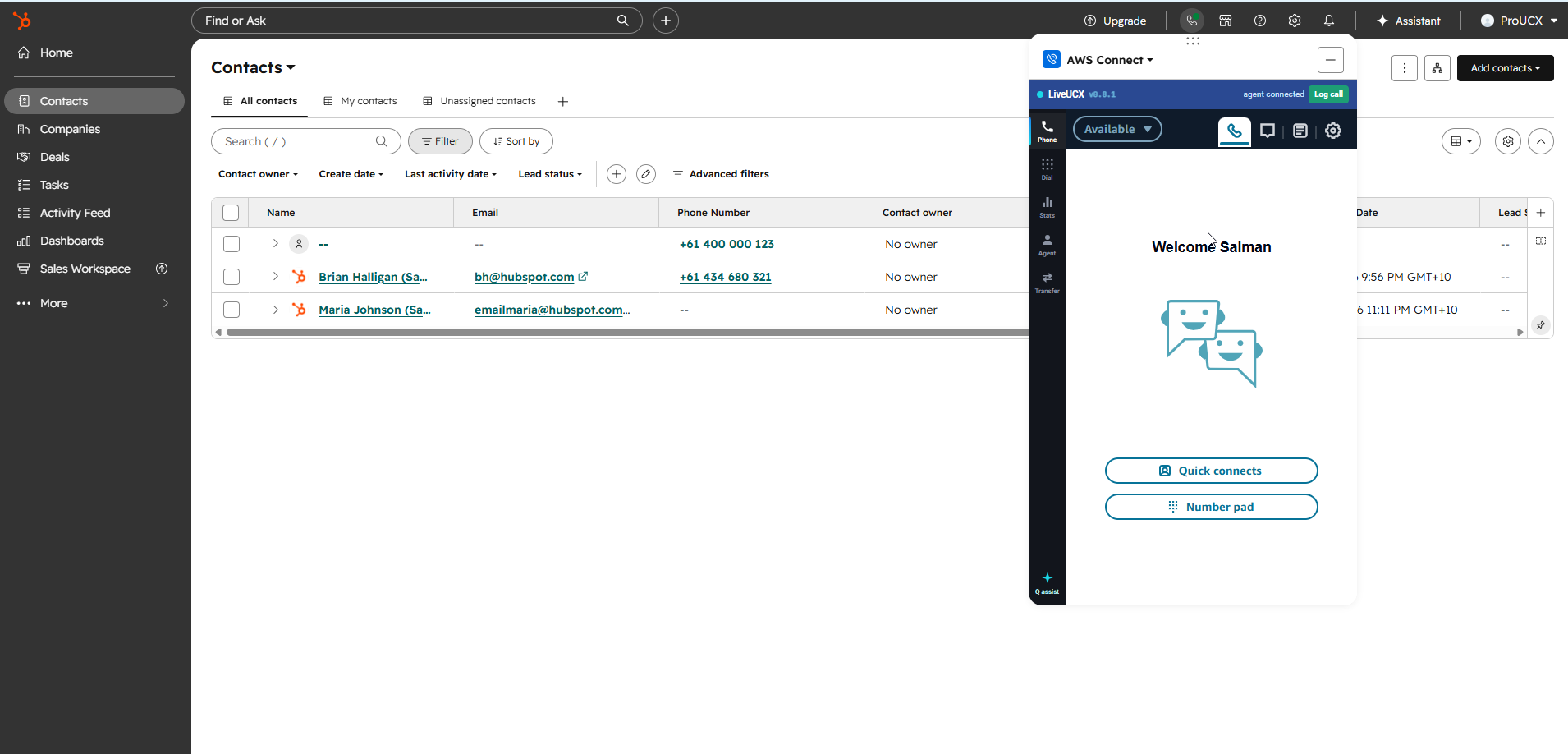
Task: Click the Add contacts button
Action: point(1505,68)
